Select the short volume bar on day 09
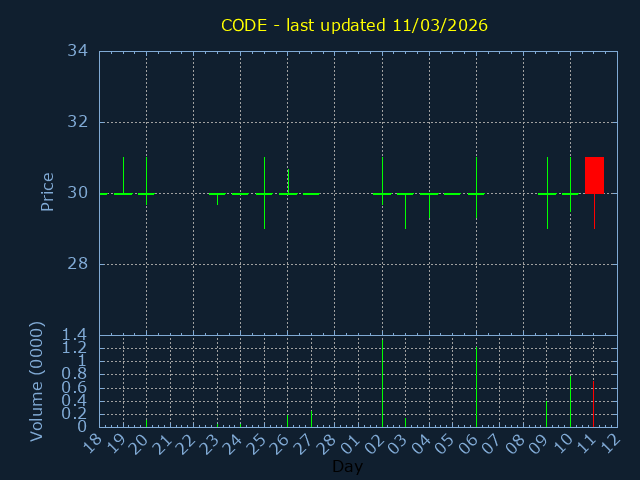 tap(547, 414)
